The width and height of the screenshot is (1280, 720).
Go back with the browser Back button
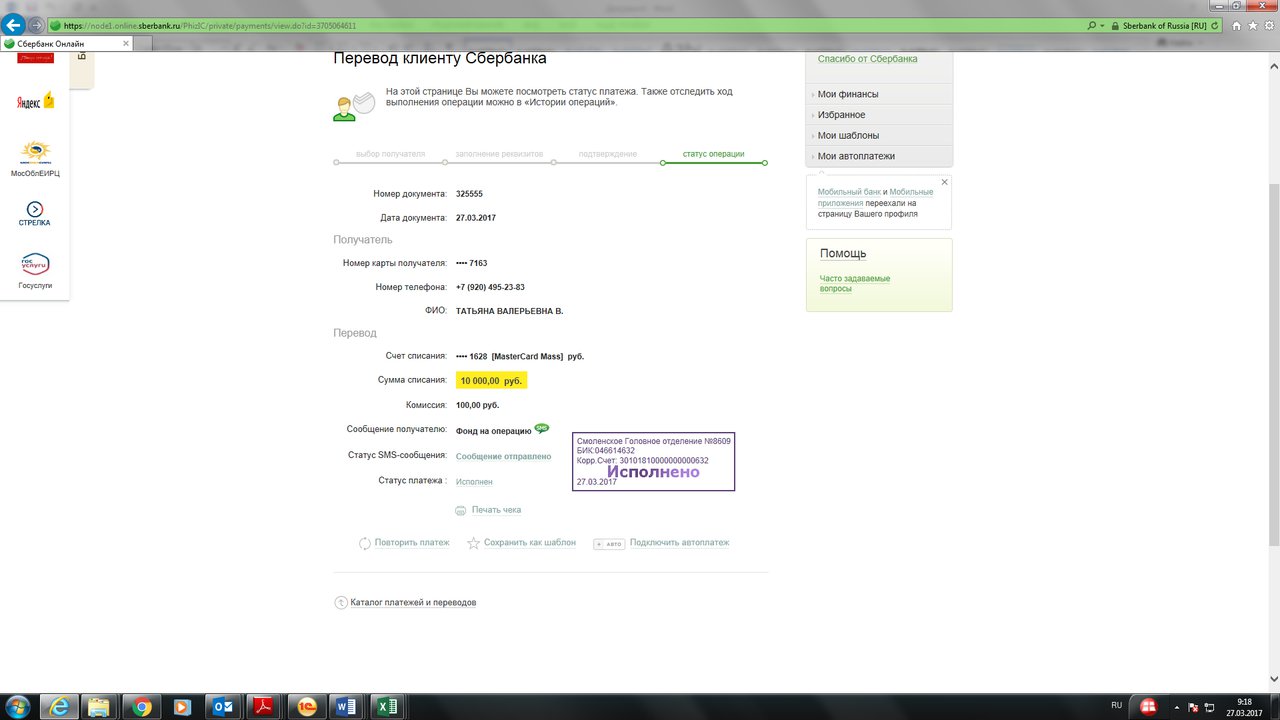[x=14, y=25]
